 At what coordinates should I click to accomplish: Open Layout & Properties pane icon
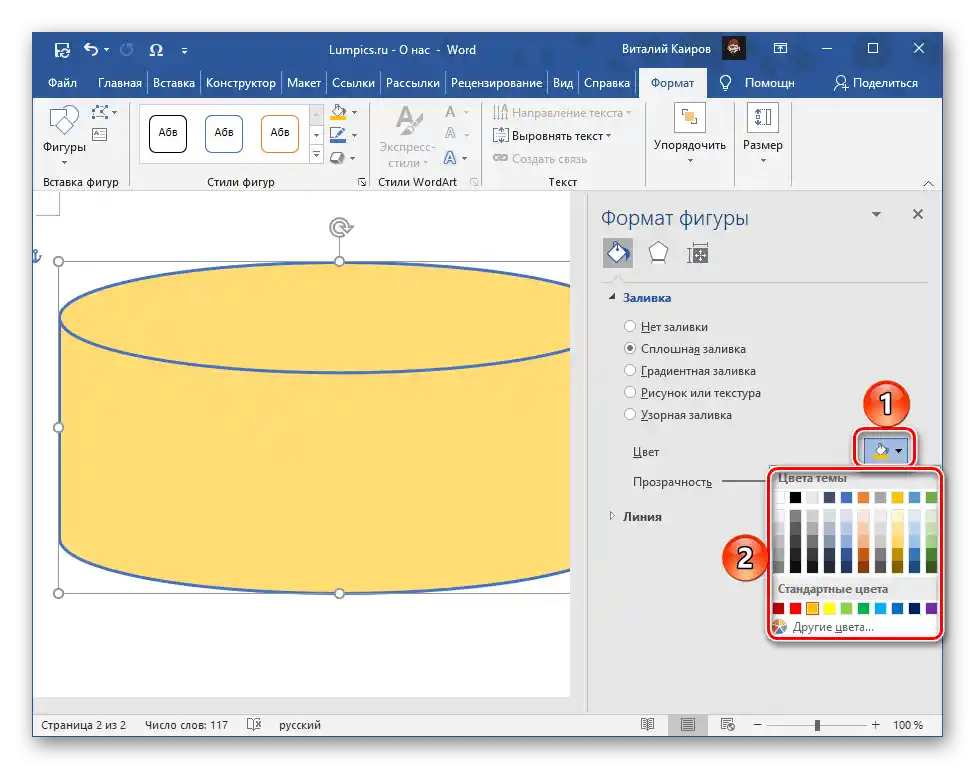(x=697, y=253)
